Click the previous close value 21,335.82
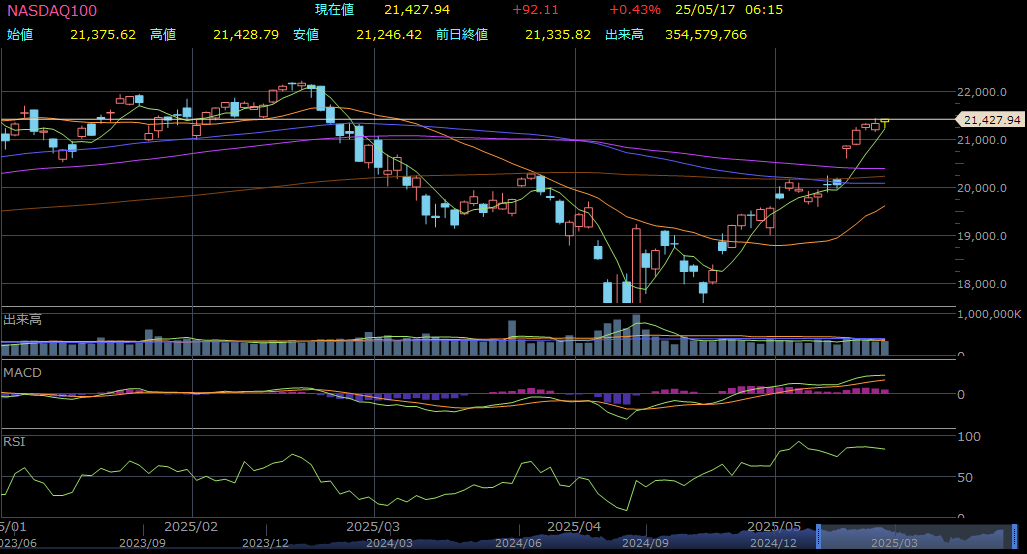 [x=558, y=35]
